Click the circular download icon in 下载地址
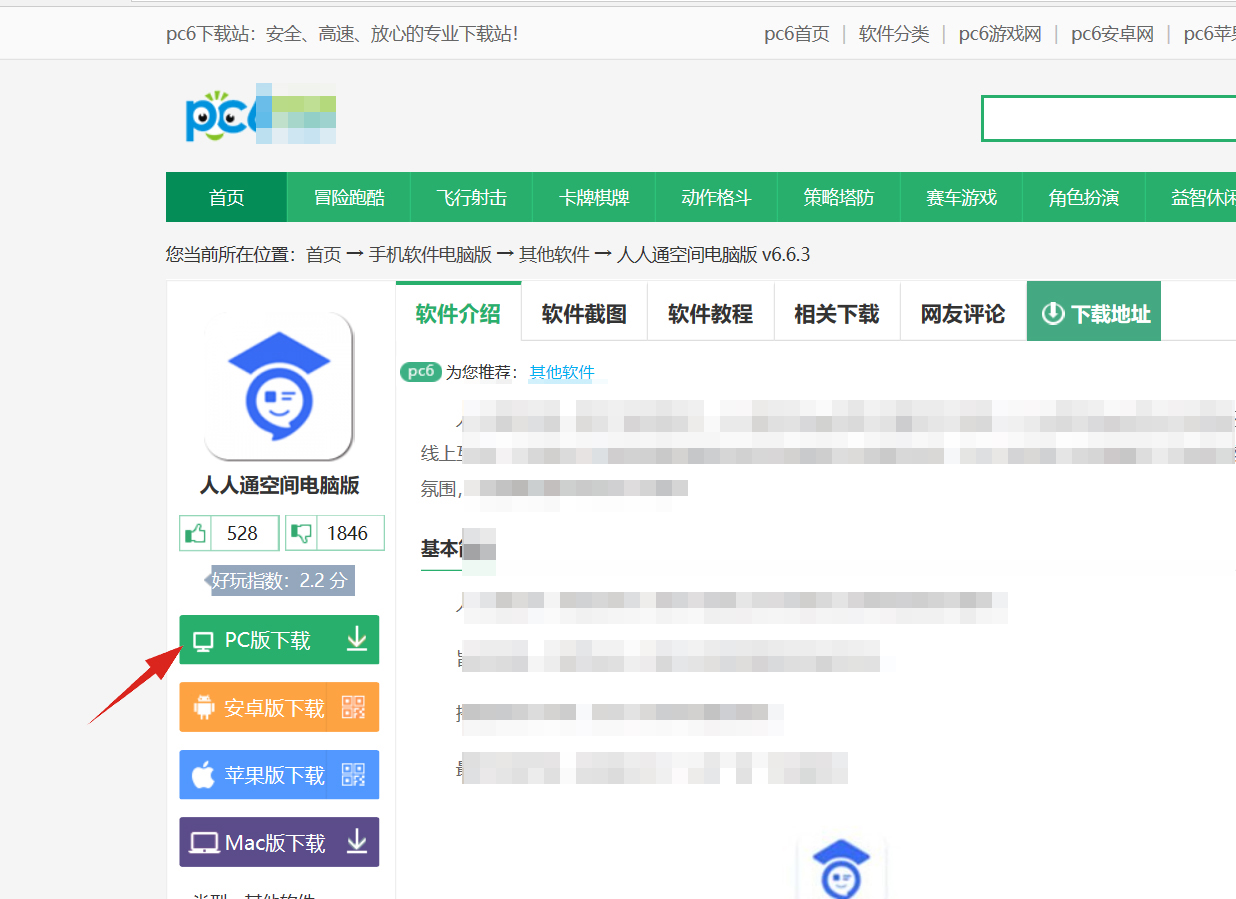Image resolution: width=1236 pixels, height=899 pixels. click(1053, 313)
